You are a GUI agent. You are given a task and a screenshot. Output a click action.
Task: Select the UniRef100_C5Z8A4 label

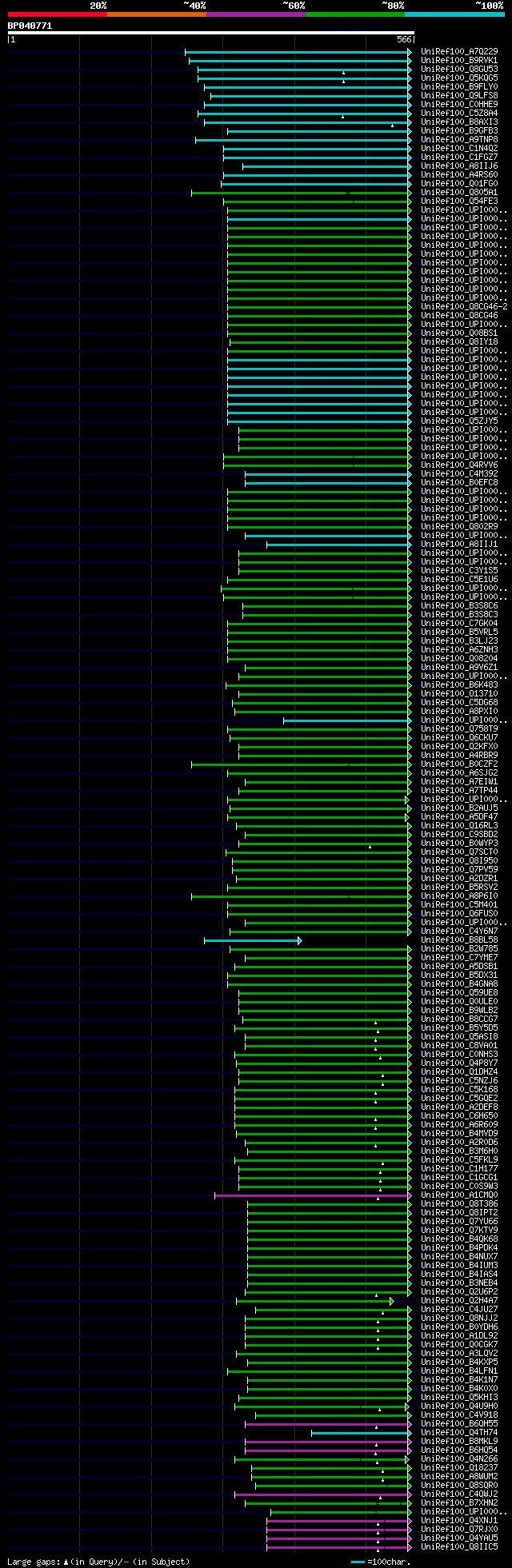tap(459, 113)
